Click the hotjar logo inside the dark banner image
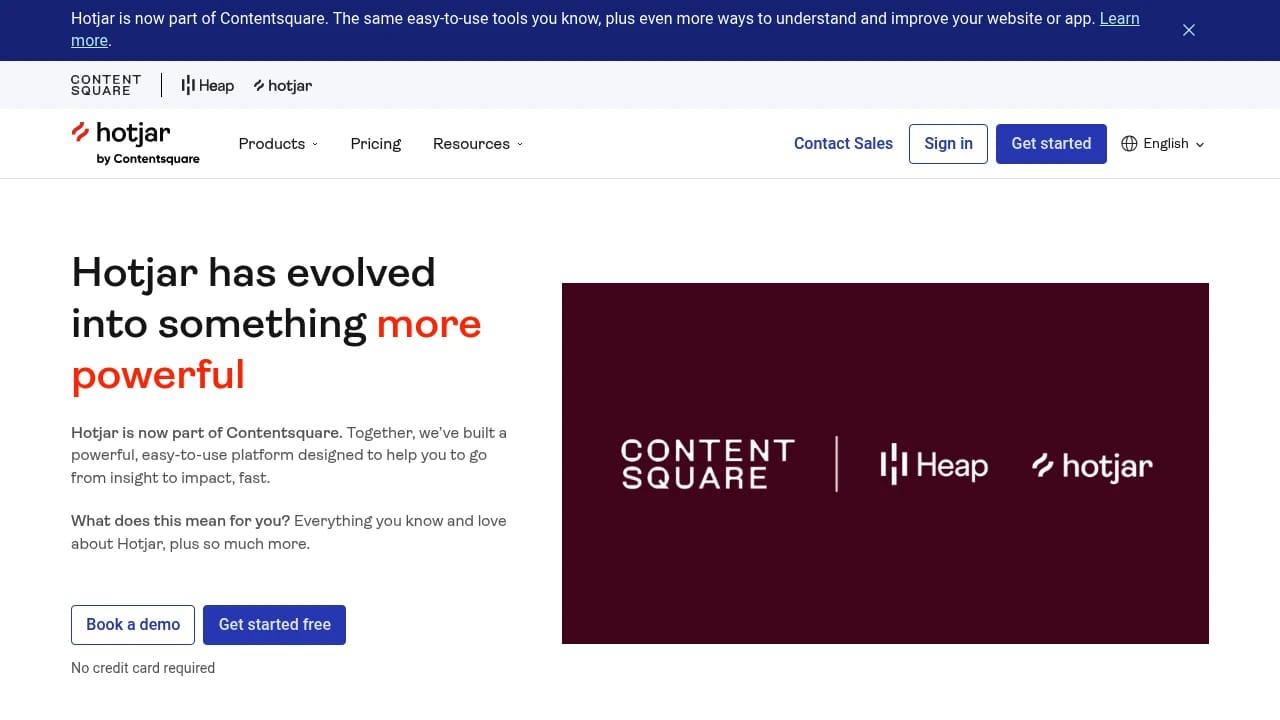 (x=1091, y=465)
